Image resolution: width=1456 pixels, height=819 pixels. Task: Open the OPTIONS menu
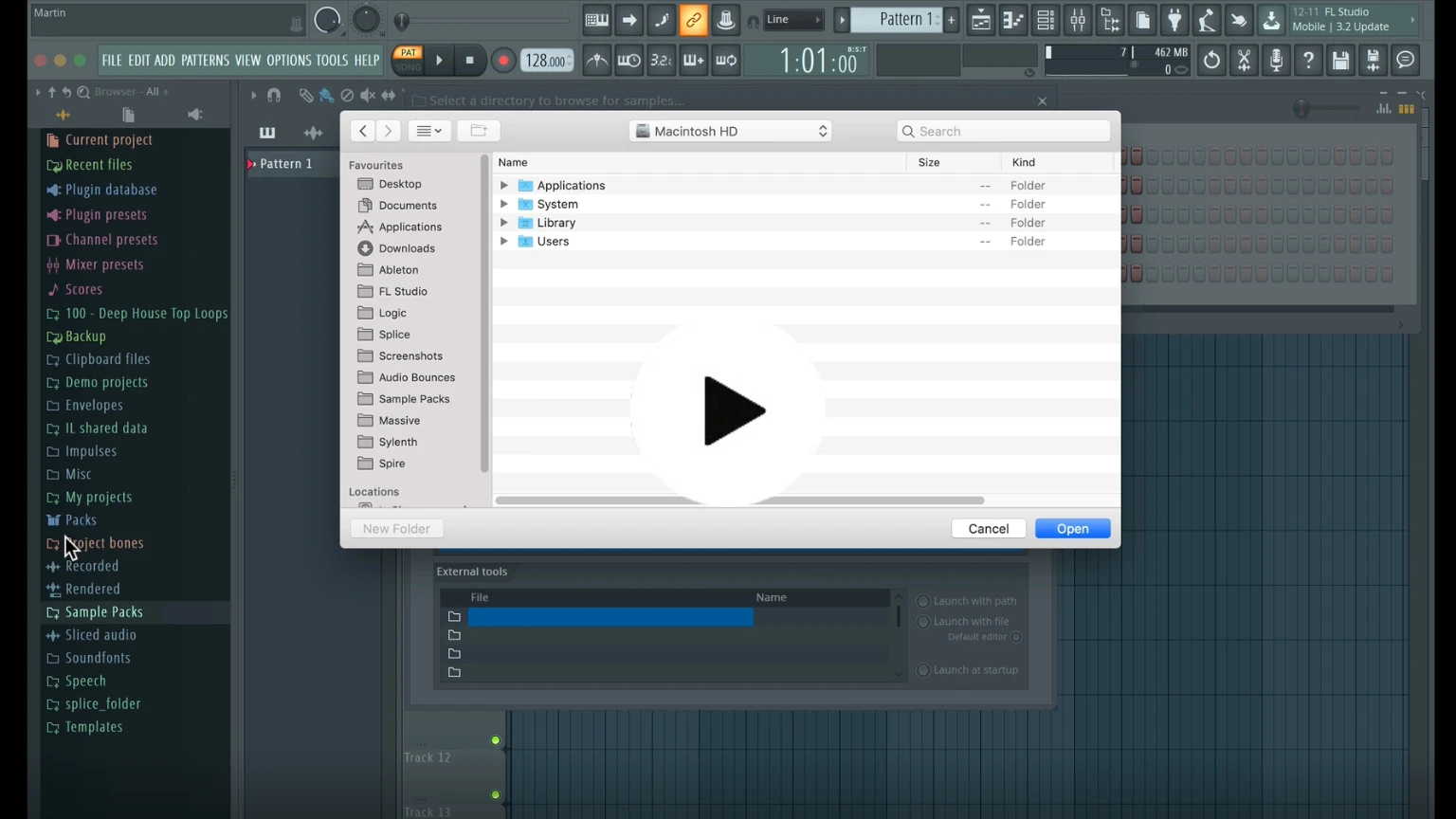click(289, 61)
